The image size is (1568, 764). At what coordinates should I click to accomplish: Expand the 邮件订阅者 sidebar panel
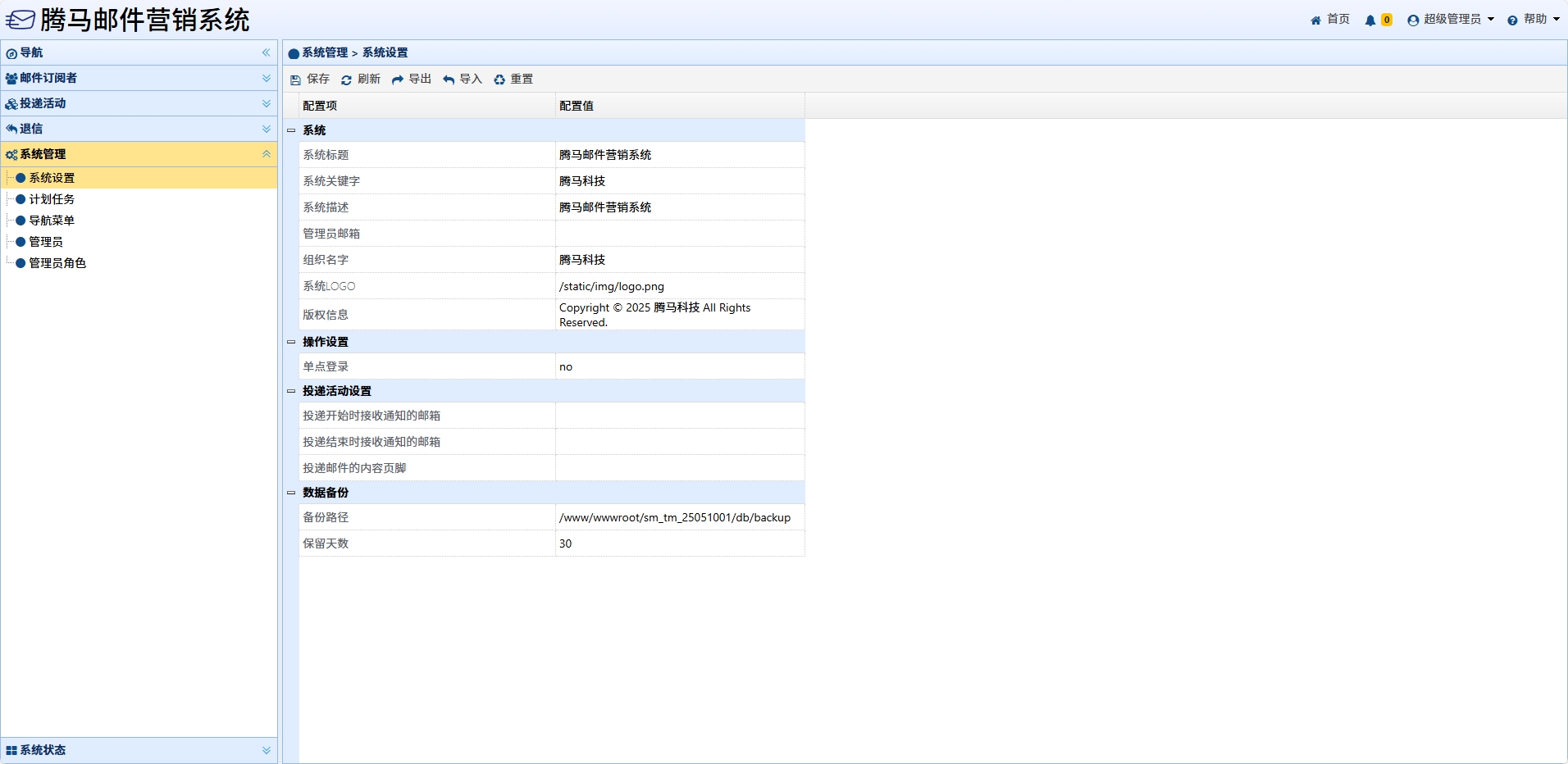[267, 78]
